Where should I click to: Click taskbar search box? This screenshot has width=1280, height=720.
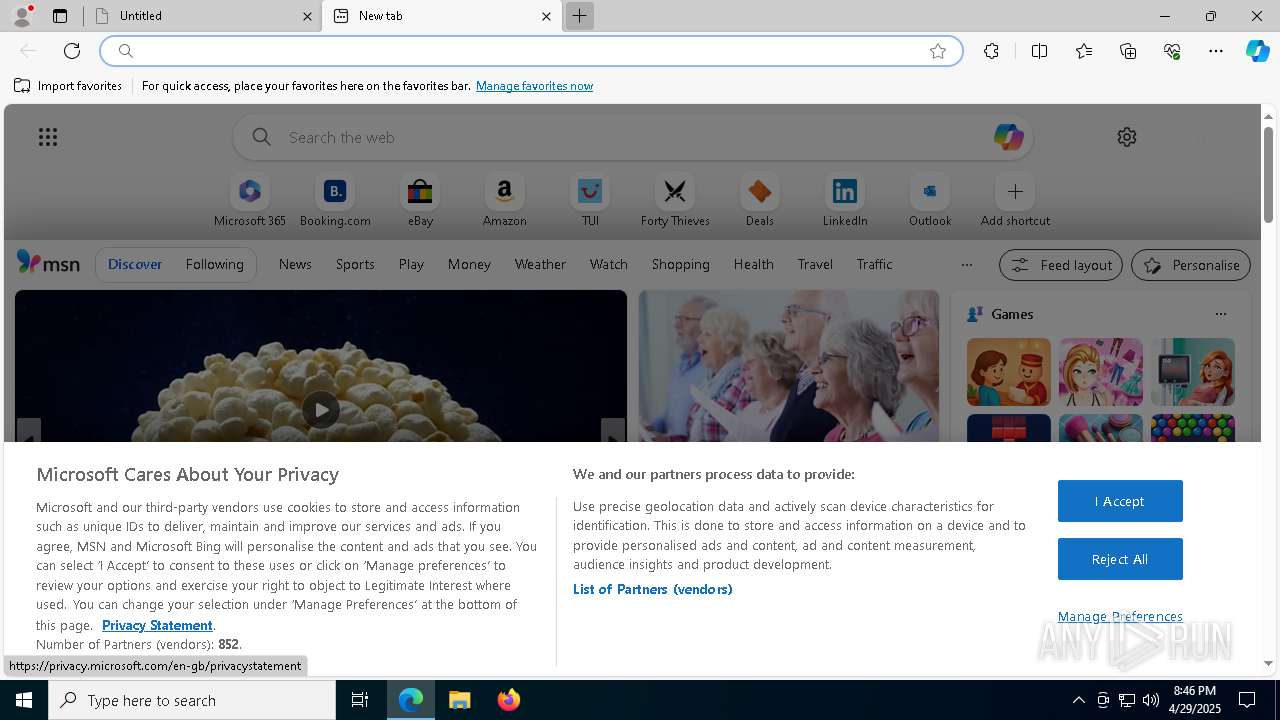[x=192, y=700]
